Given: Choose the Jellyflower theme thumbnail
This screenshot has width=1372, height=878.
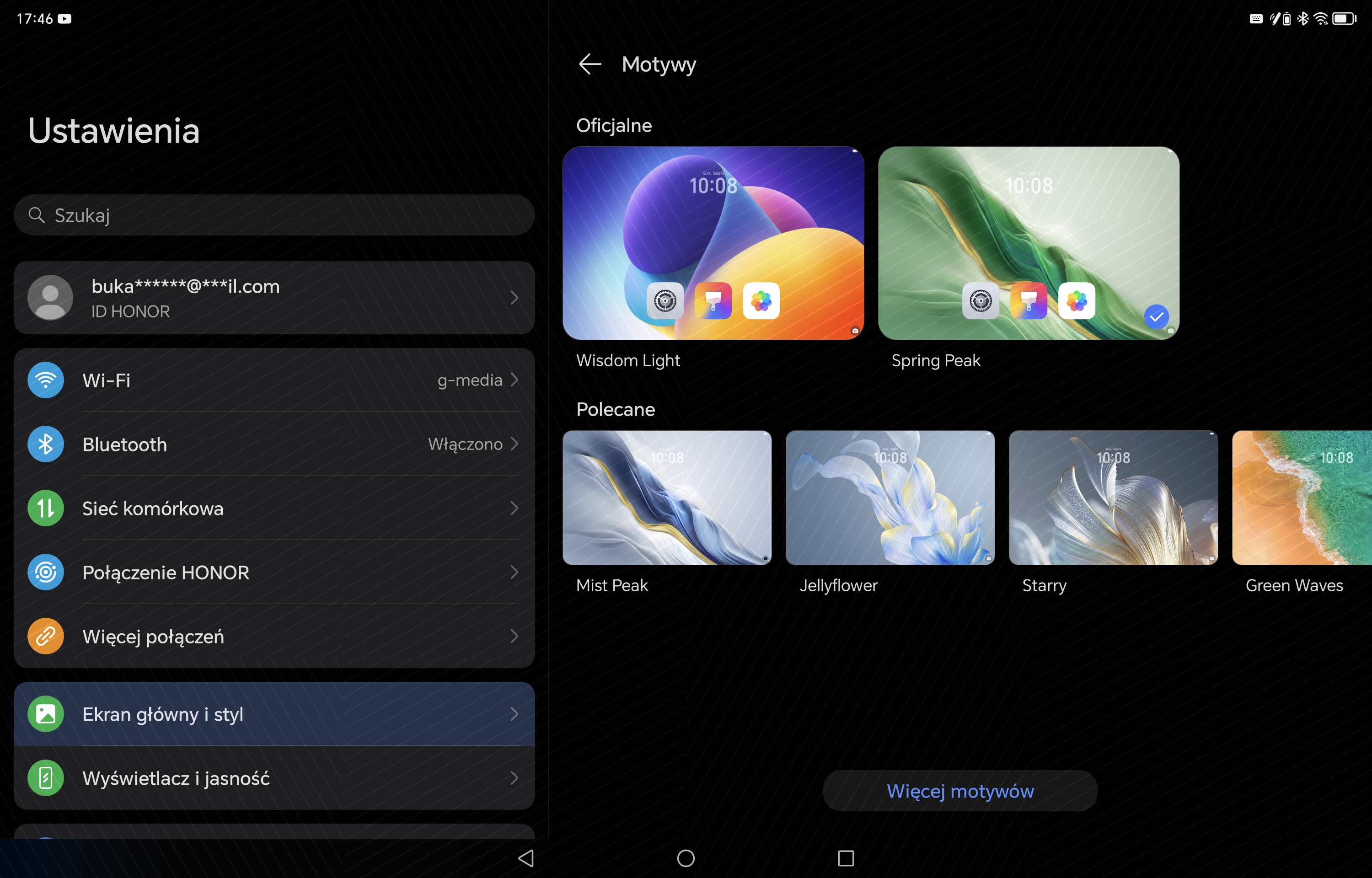Looking at the screenshot, I should pyautogui.click(x=890, y=498).
